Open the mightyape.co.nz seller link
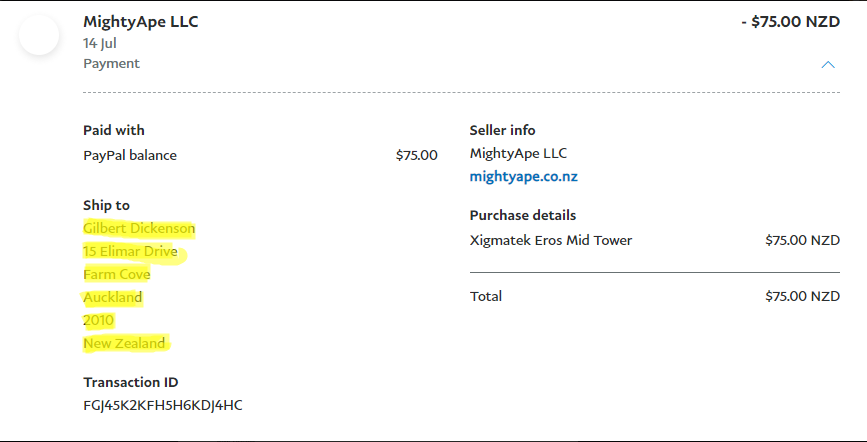Viewport: 867px width, 442px height. click(523, 177)
